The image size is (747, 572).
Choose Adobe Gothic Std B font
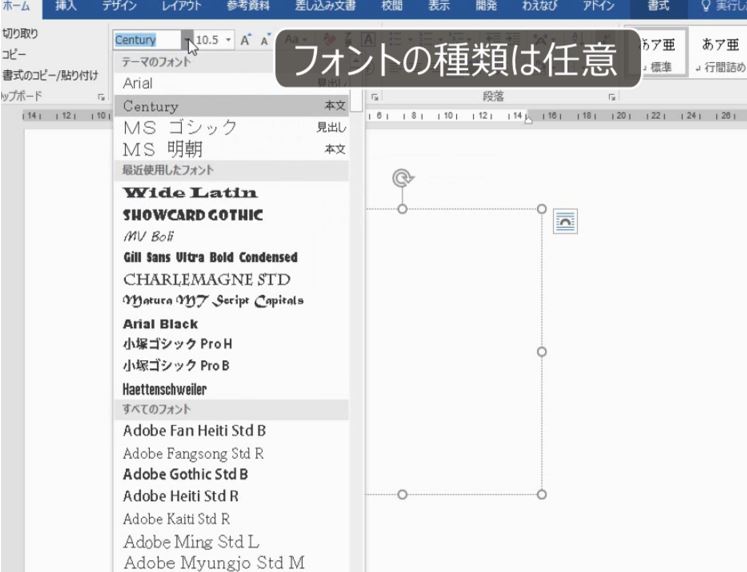(232, 474)
